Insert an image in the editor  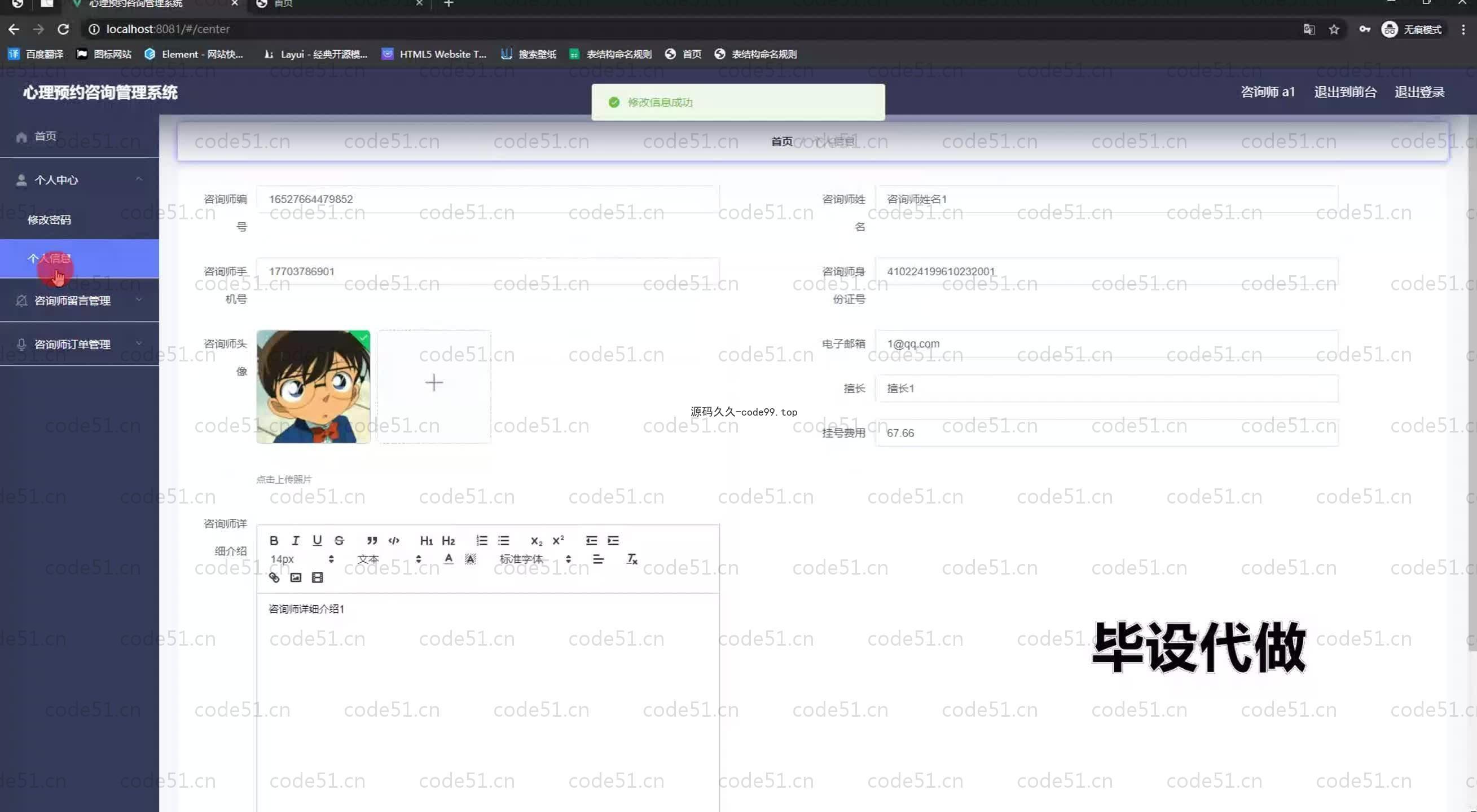pos(296,577)
